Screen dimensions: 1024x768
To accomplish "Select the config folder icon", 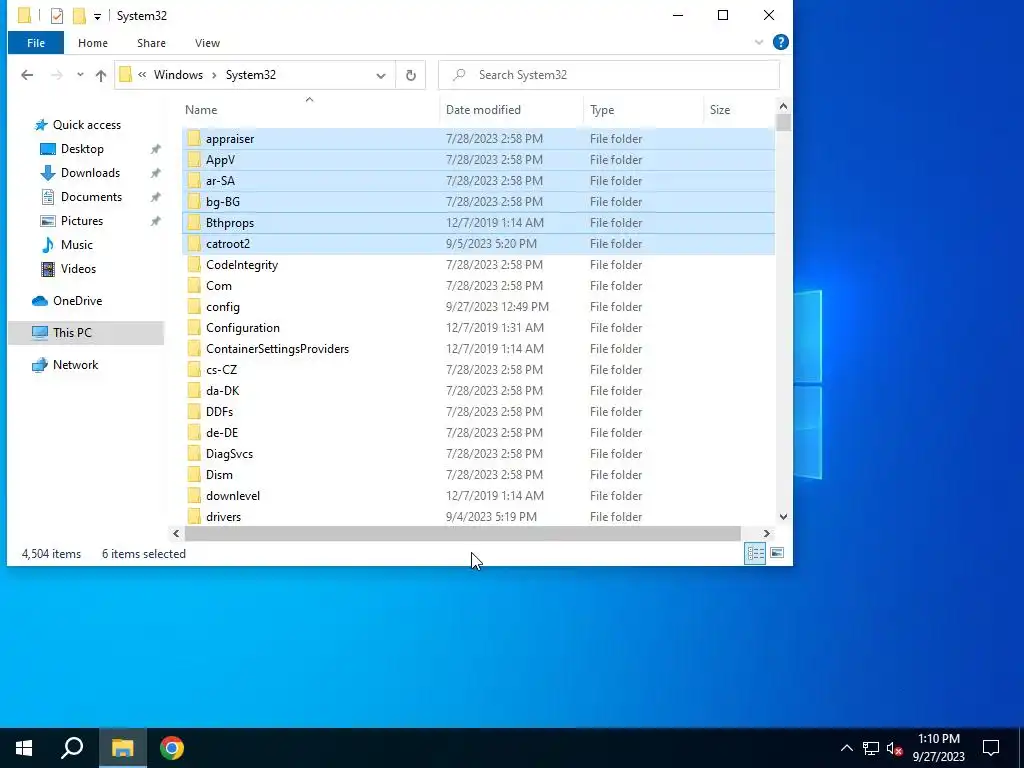I will tap(194, 307).
